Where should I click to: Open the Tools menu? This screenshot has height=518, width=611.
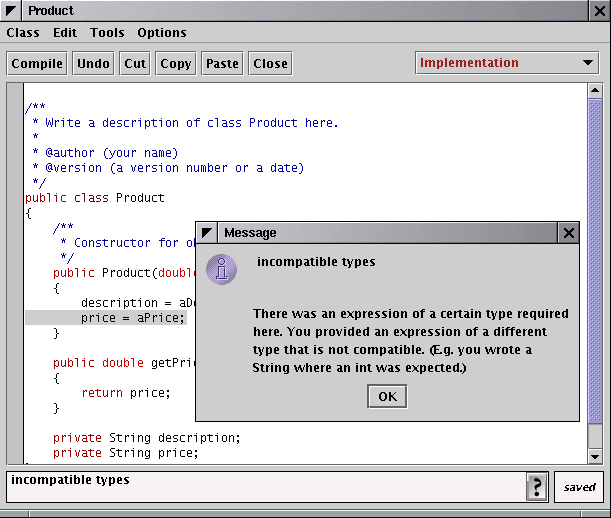pos(107,33)
